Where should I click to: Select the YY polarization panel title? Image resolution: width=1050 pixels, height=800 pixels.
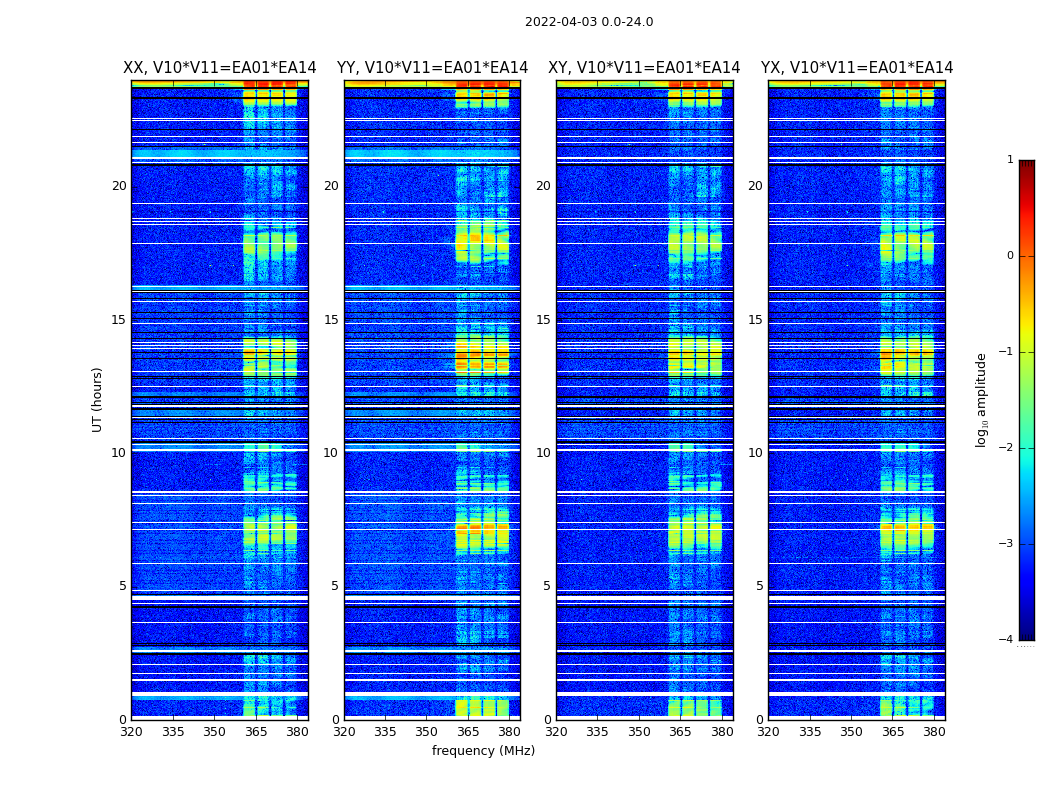(432, 68)
